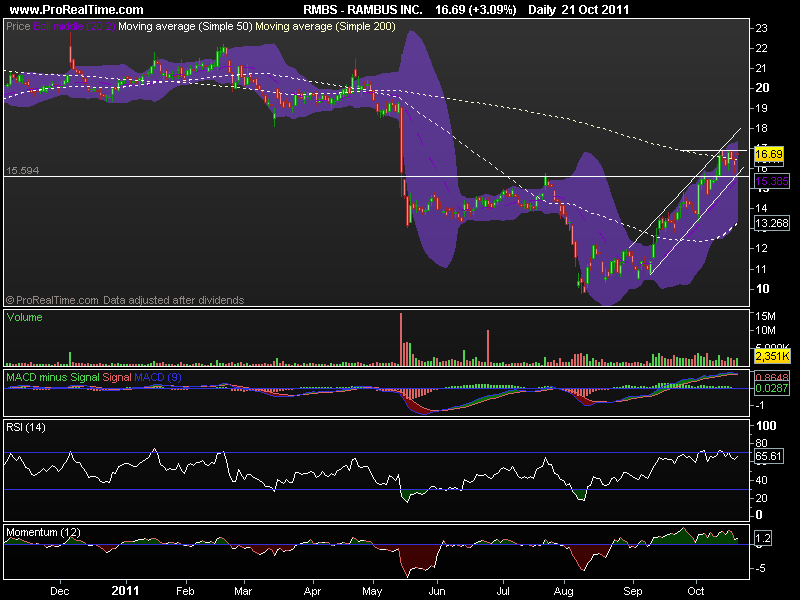This screenshot has height=600, width=800.
Task: Click the MACD minus Signal label
Action: [53, 377]
